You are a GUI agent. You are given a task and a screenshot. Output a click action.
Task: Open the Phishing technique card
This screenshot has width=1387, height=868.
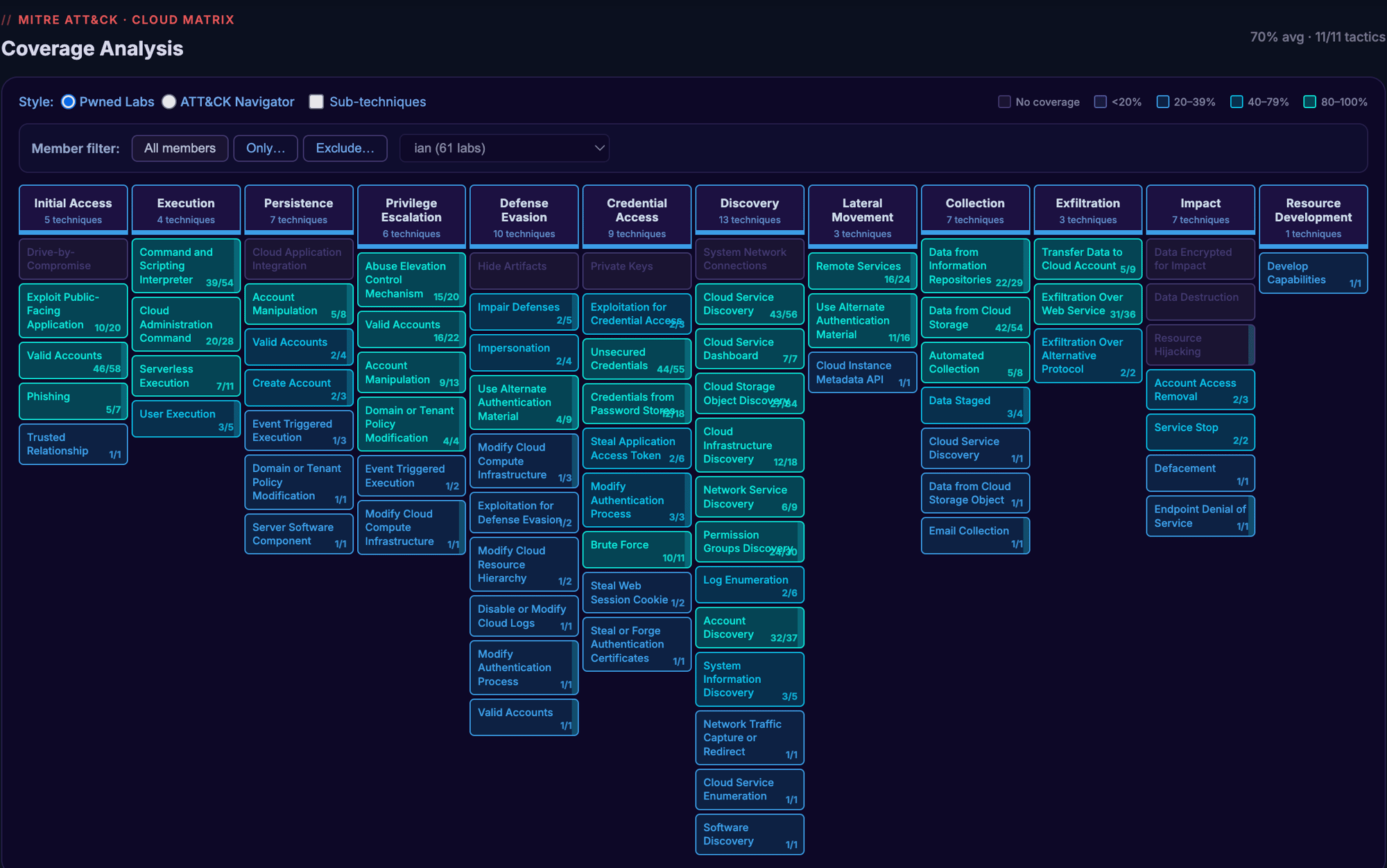[x=73, y=401]
